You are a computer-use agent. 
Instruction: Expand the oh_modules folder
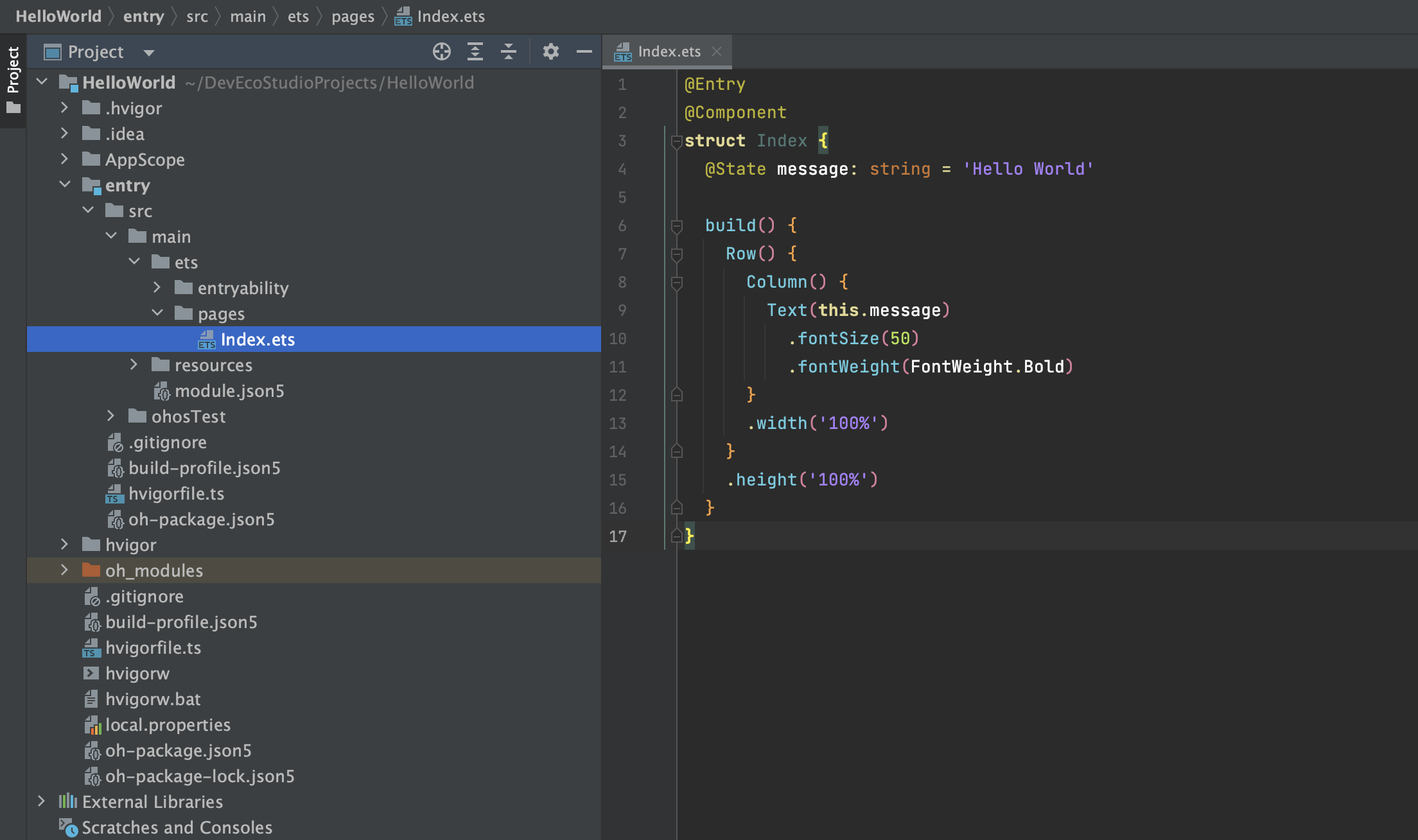[64, 570]
